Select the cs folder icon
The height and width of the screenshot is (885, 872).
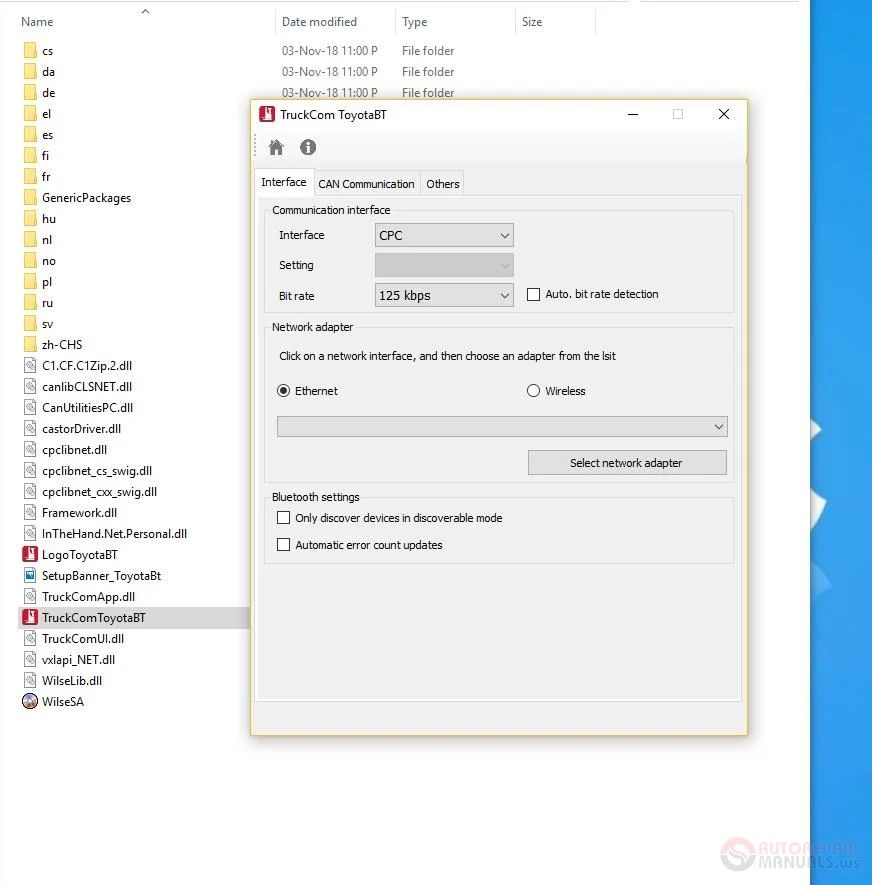tap(30, 51)
